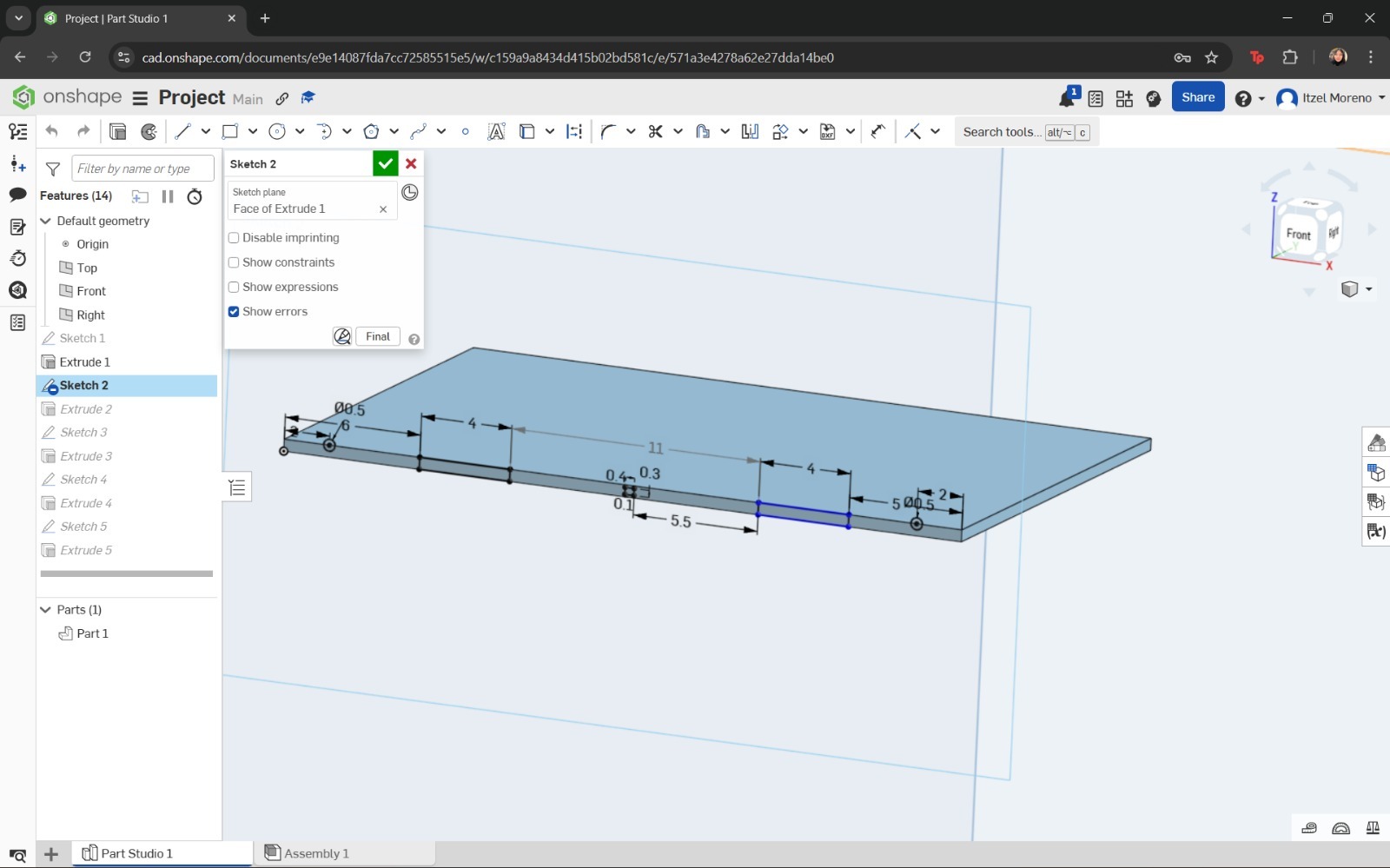The width and height of the screenshot is (1390, 868).
Task: Open the Part Studio 1 tab
Action: 137,852
